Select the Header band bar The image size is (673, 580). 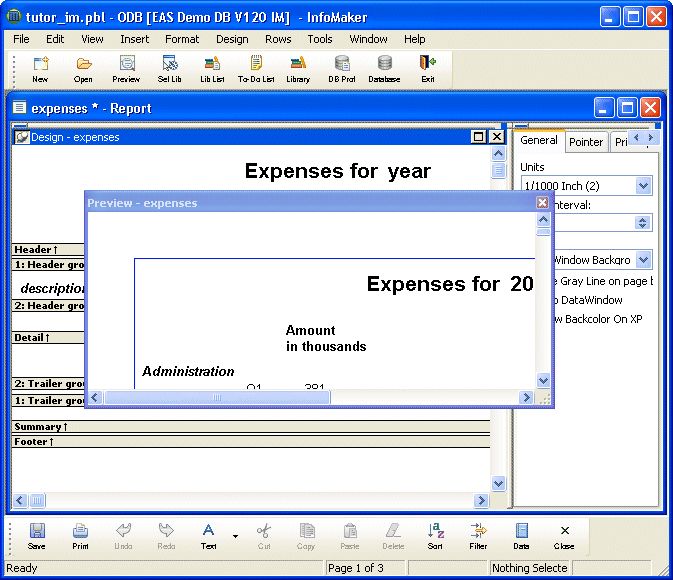pyautogui.click(x=48, y=249)
